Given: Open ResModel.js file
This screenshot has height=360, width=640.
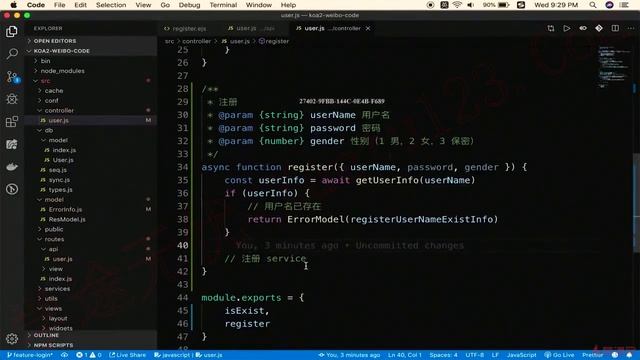Looking at the screenshot, I should (67, 219).
